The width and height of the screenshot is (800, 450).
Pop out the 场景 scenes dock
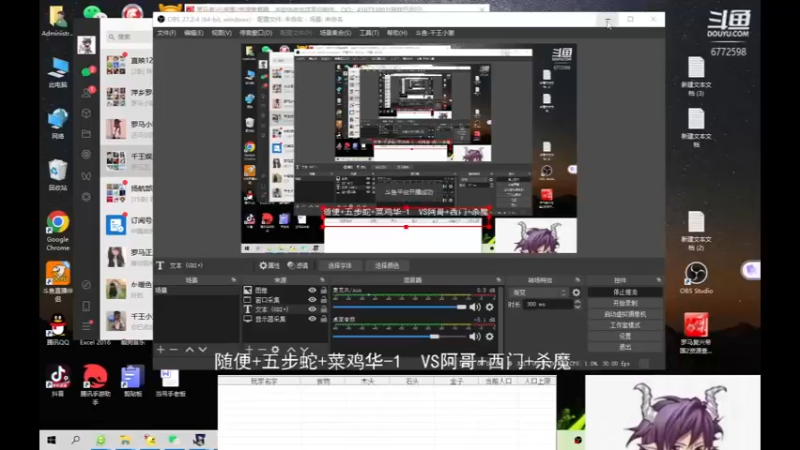(234, 280)
